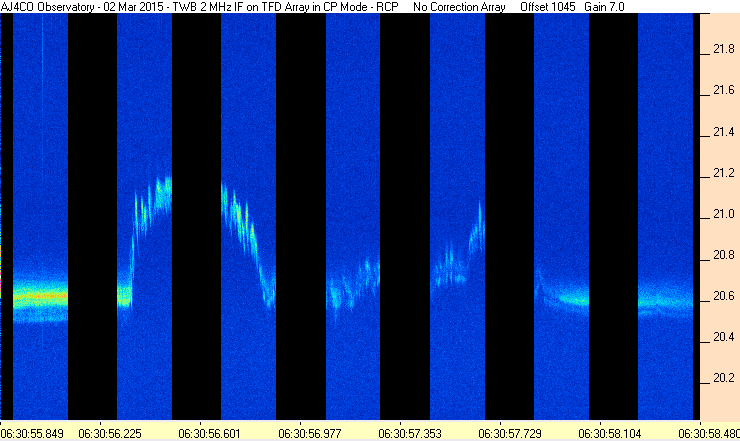
Task: Click the 'No Correction Array' header text
Action: tap(459, 7)
